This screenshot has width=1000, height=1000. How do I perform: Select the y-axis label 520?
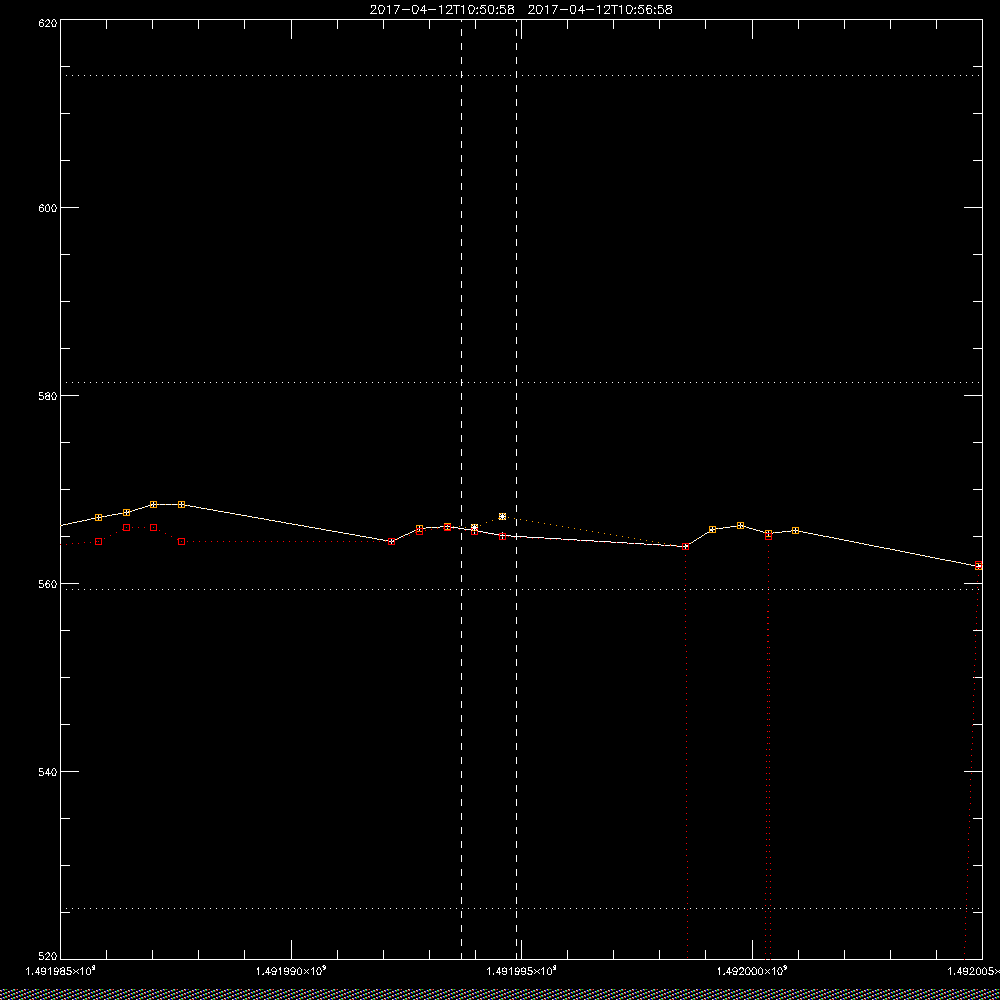click(48, 957)
